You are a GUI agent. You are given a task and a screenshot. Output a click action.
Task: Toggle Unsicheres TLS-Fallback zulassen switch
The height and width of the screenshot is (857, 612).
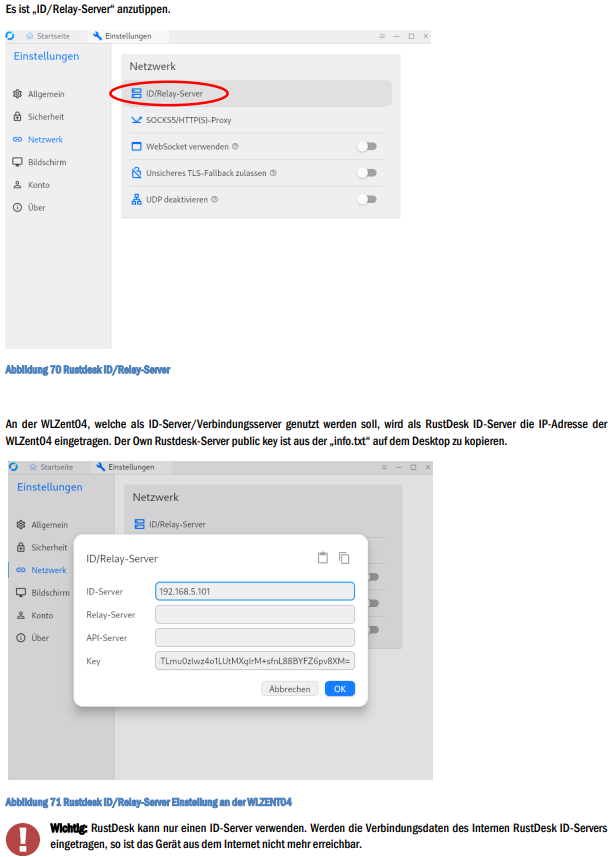click(x=367, y=173)
